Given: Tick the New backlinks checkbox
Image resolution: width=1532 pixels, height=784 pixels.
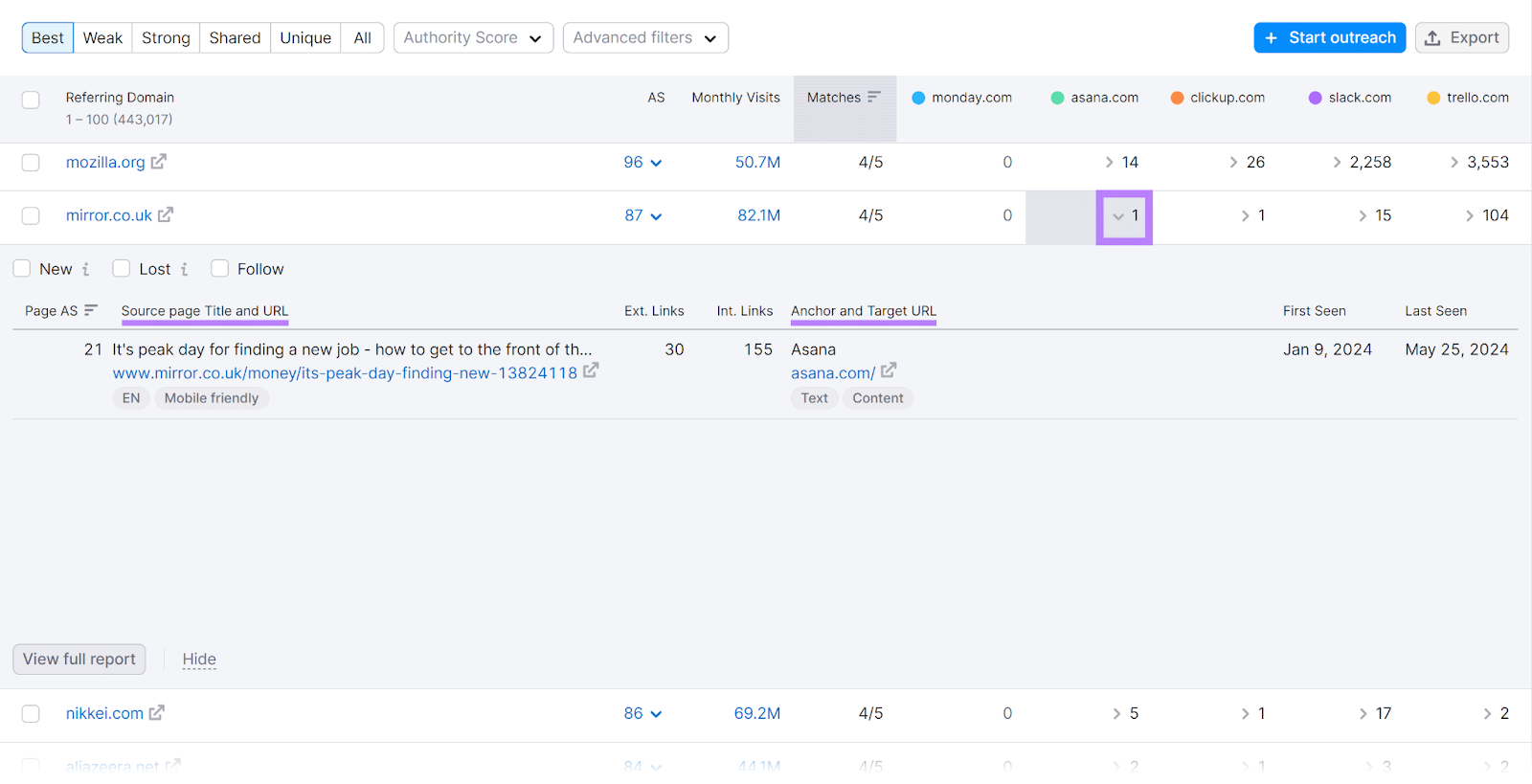Looking at the screenshot, I should pos(22,269).
